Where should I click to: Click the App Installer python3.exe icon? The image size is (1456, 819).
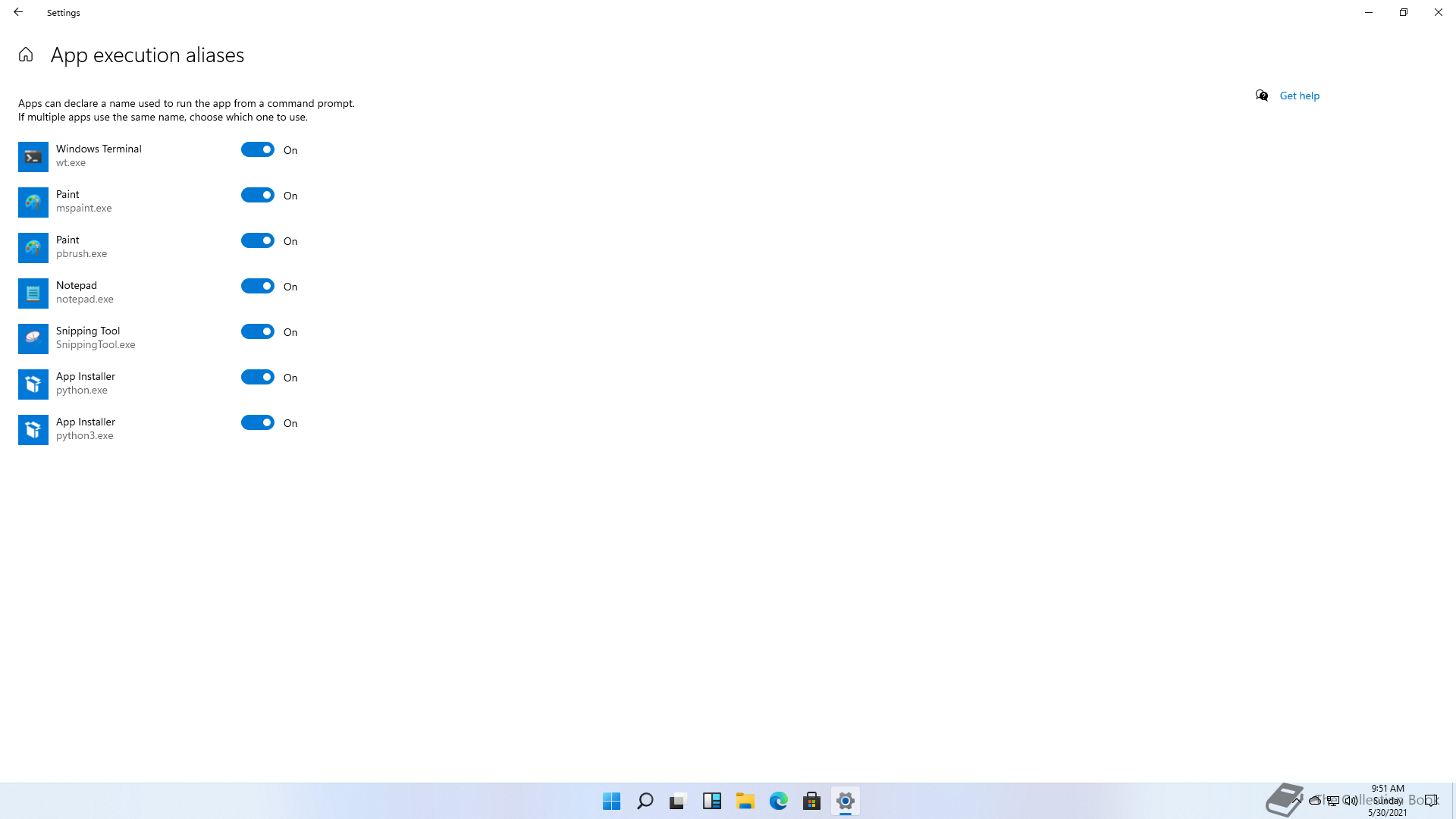(33, 430)
